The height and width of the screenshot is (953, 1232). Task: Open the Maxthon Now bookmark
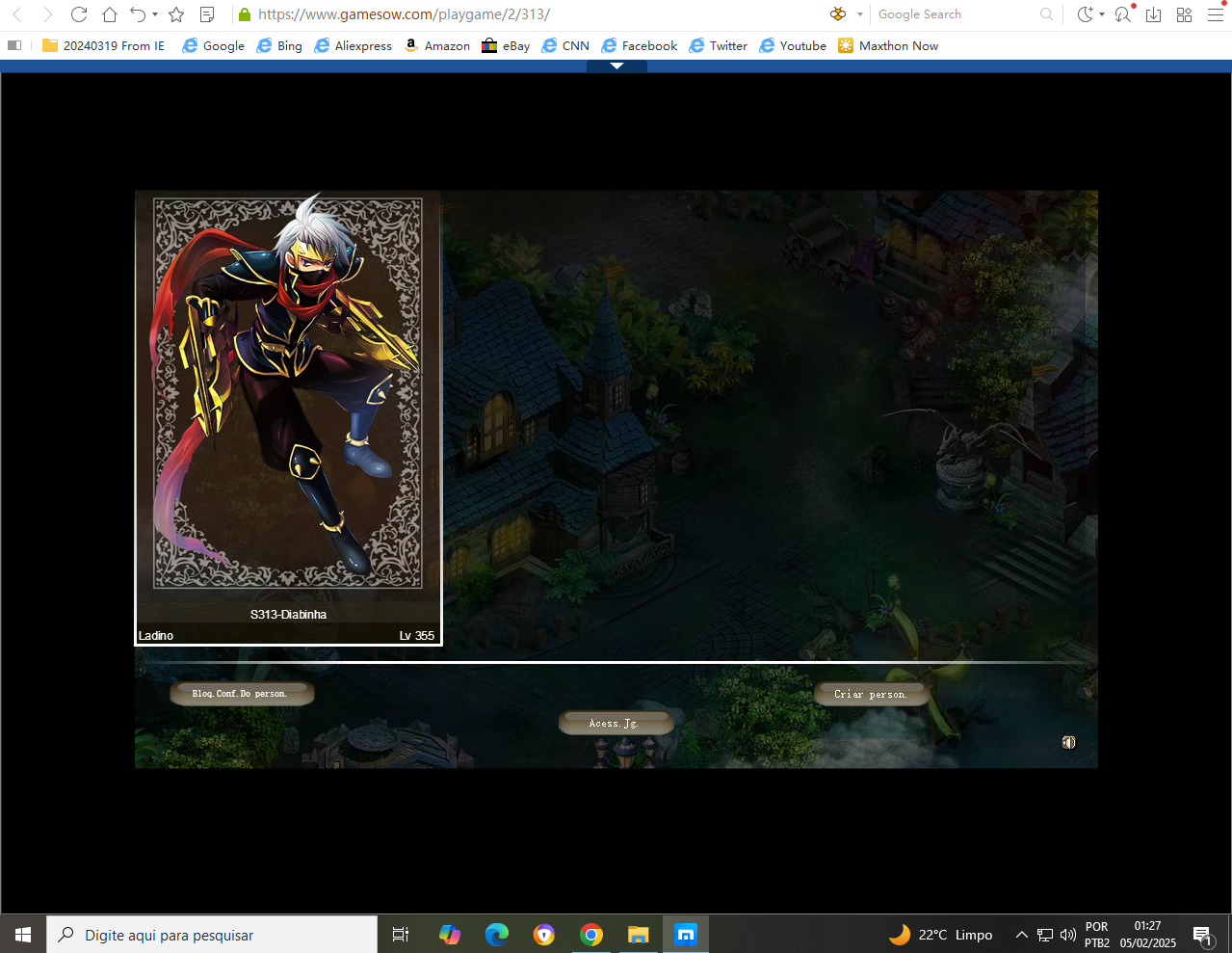coord(888,45)
